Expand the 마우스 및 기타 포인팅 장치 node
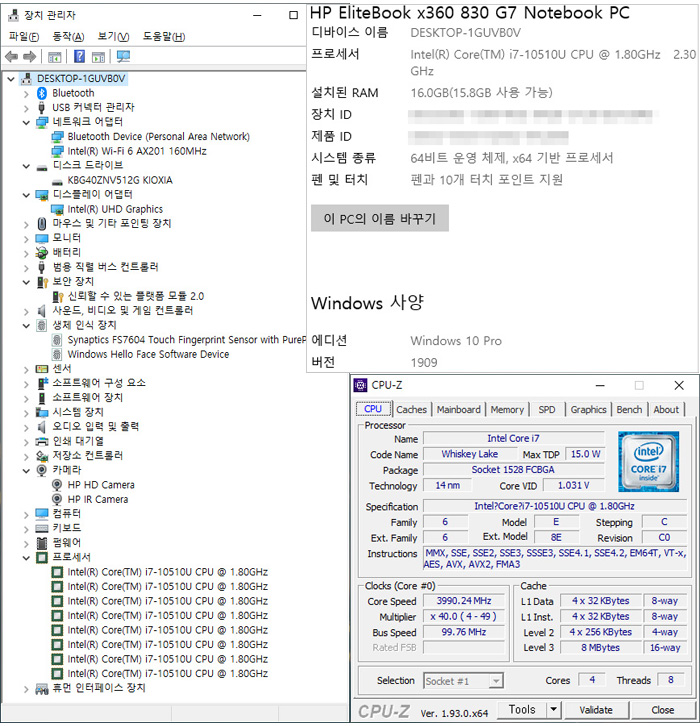This screenshot has height=726, width=700. [26, 225]
